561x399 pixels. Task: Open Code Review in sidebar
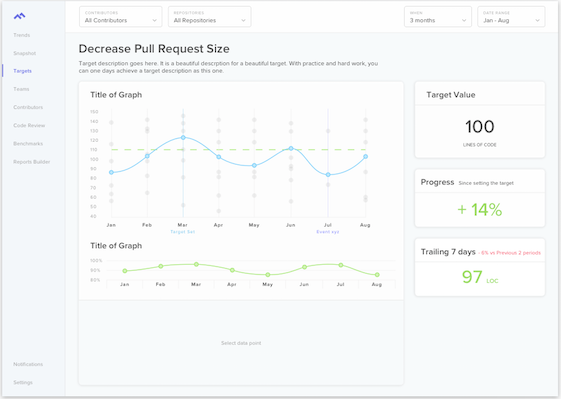click(x=29, y=126)
